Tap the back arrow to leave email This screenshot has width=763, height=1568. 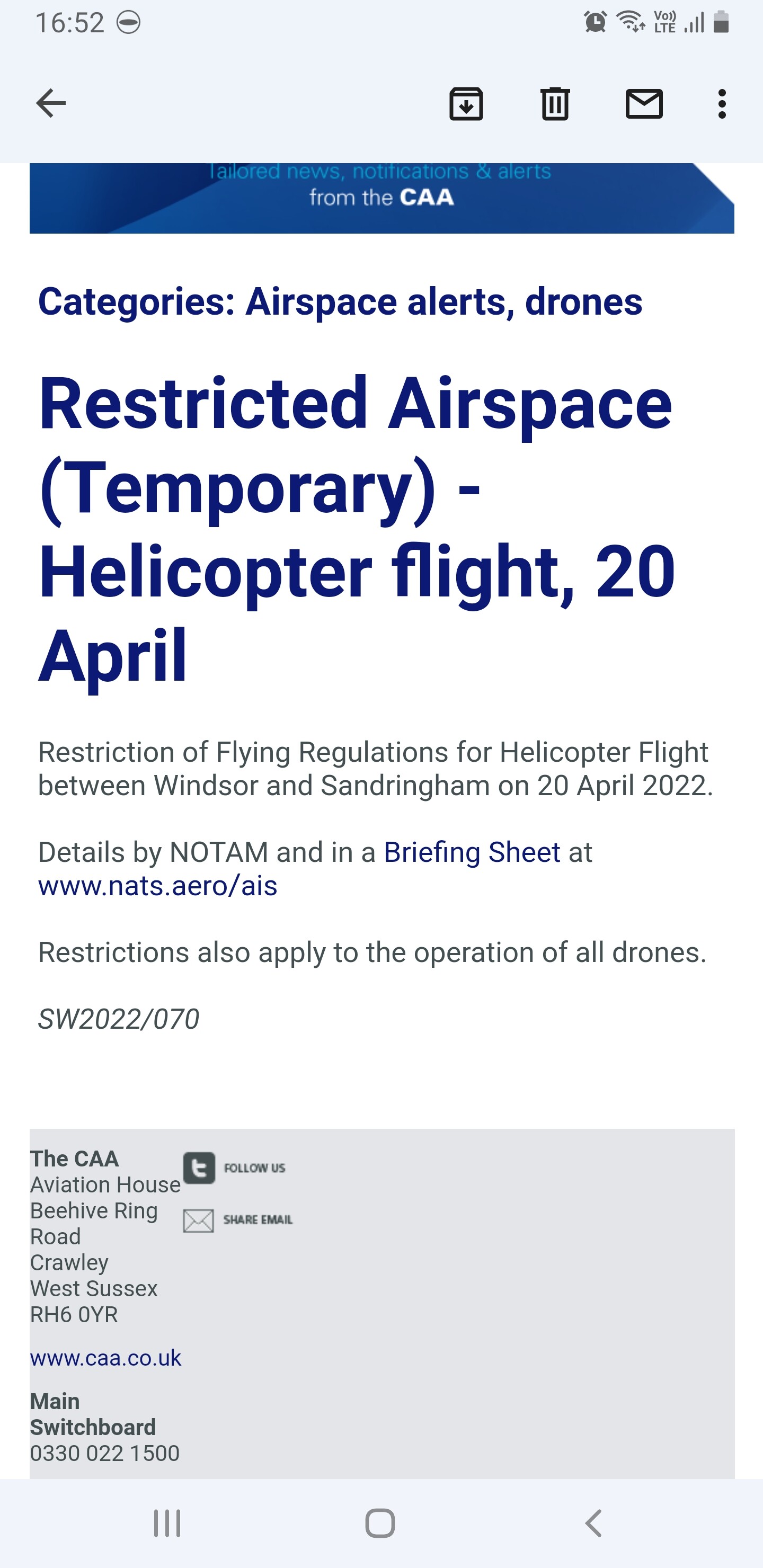pos(51,103)
